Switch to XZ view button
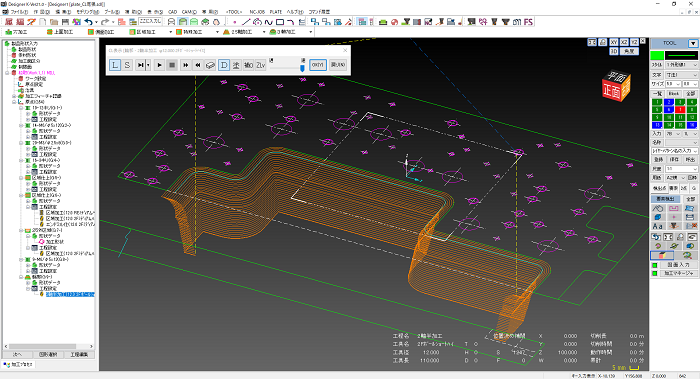The height and width of the screenshot is (379, 700). point(624,42)
